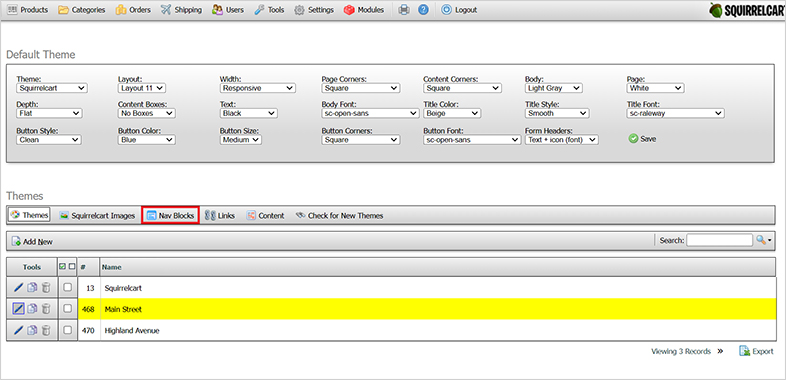Open the Title Font dropdown

675,113
